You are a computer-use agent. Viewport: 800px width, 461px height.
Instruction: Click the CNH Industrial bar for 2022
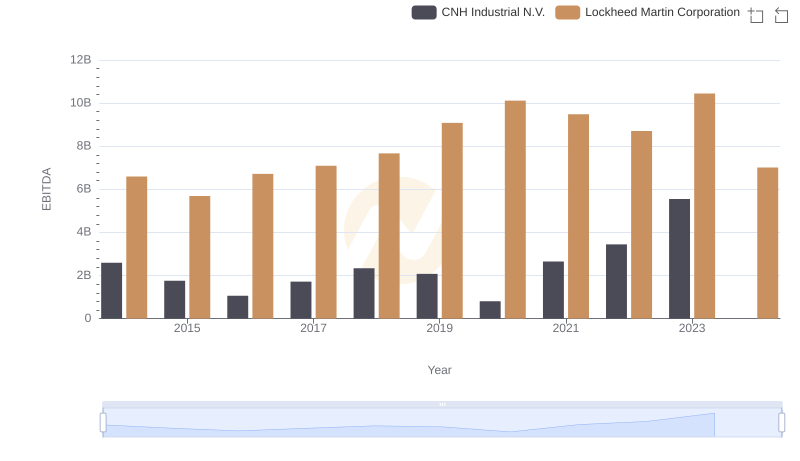click(616, 281)
